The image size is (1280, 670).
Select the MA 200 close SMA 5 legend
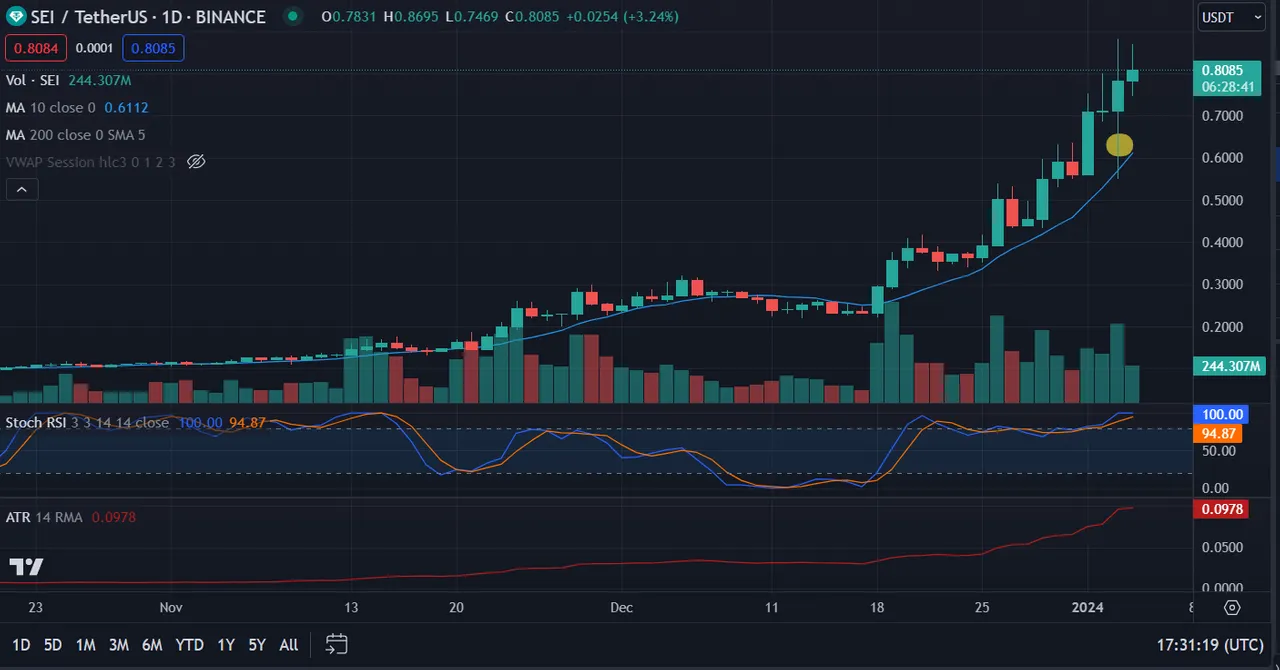click(75, 135)
